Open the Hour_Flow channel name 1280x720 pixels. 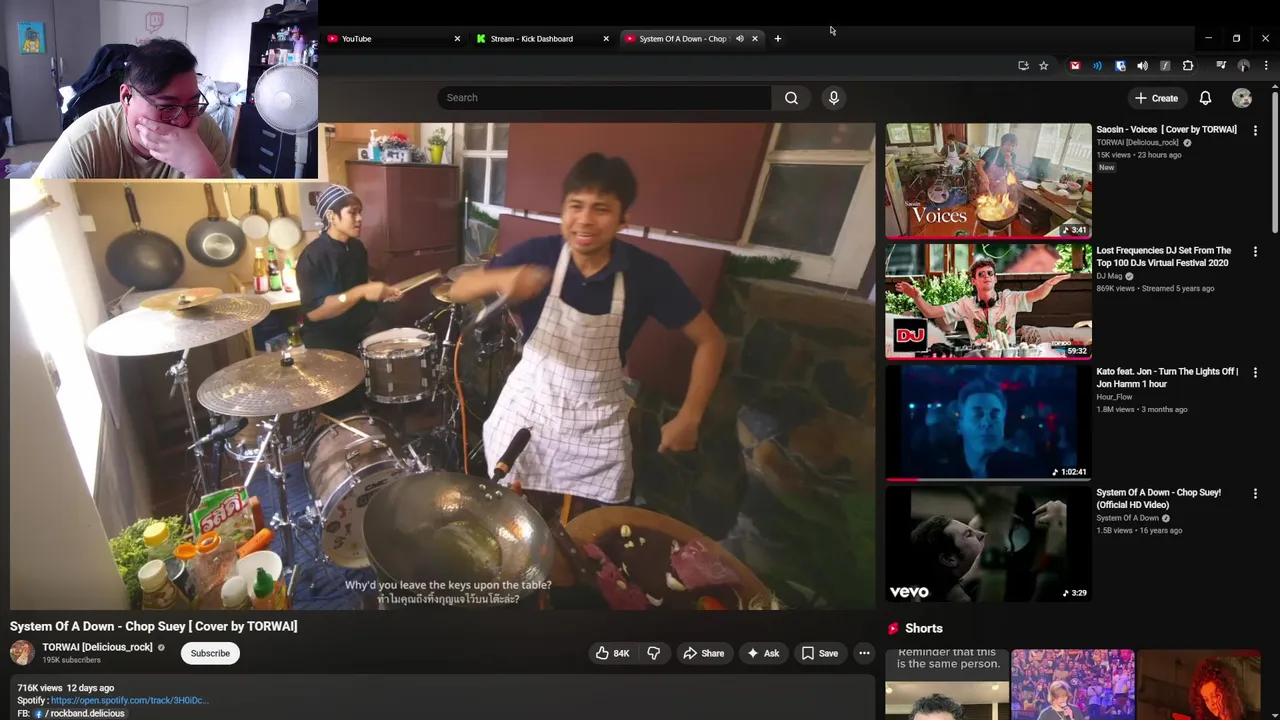(x=1114, y=397)
